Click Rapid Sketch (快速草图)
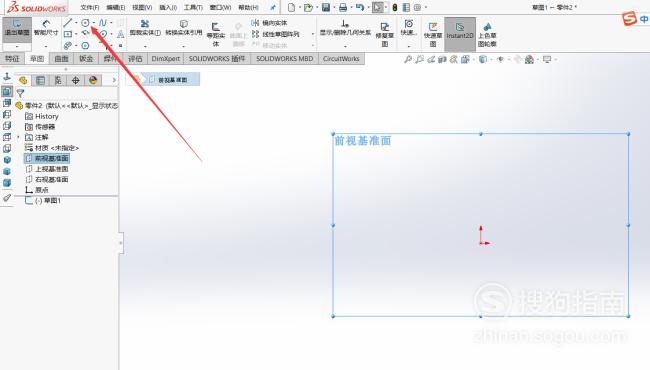This screenshot has height=370, width=650. coord(433,34)
